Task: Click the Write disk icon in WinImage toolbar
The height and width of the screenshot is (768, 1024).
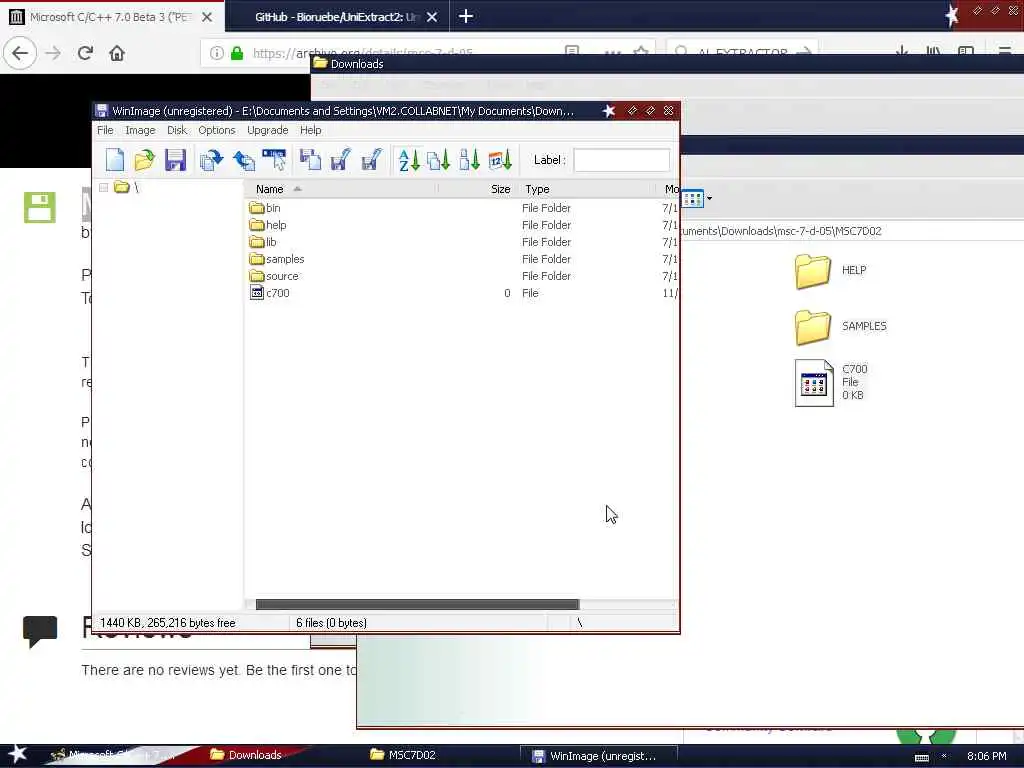Action: coord(340,159)
